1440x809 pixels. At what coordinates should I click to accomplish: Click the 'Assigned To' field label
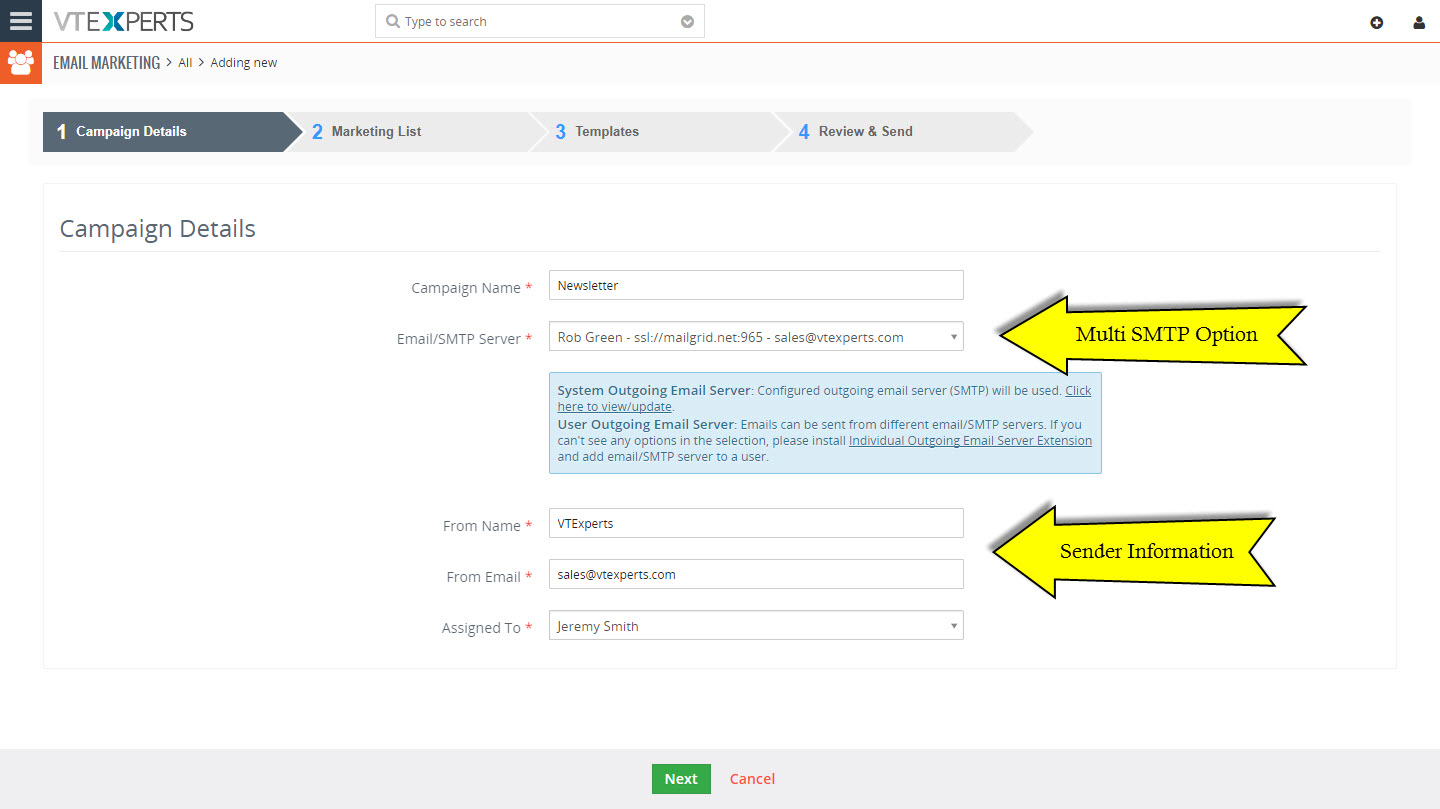tap(481, 628)
